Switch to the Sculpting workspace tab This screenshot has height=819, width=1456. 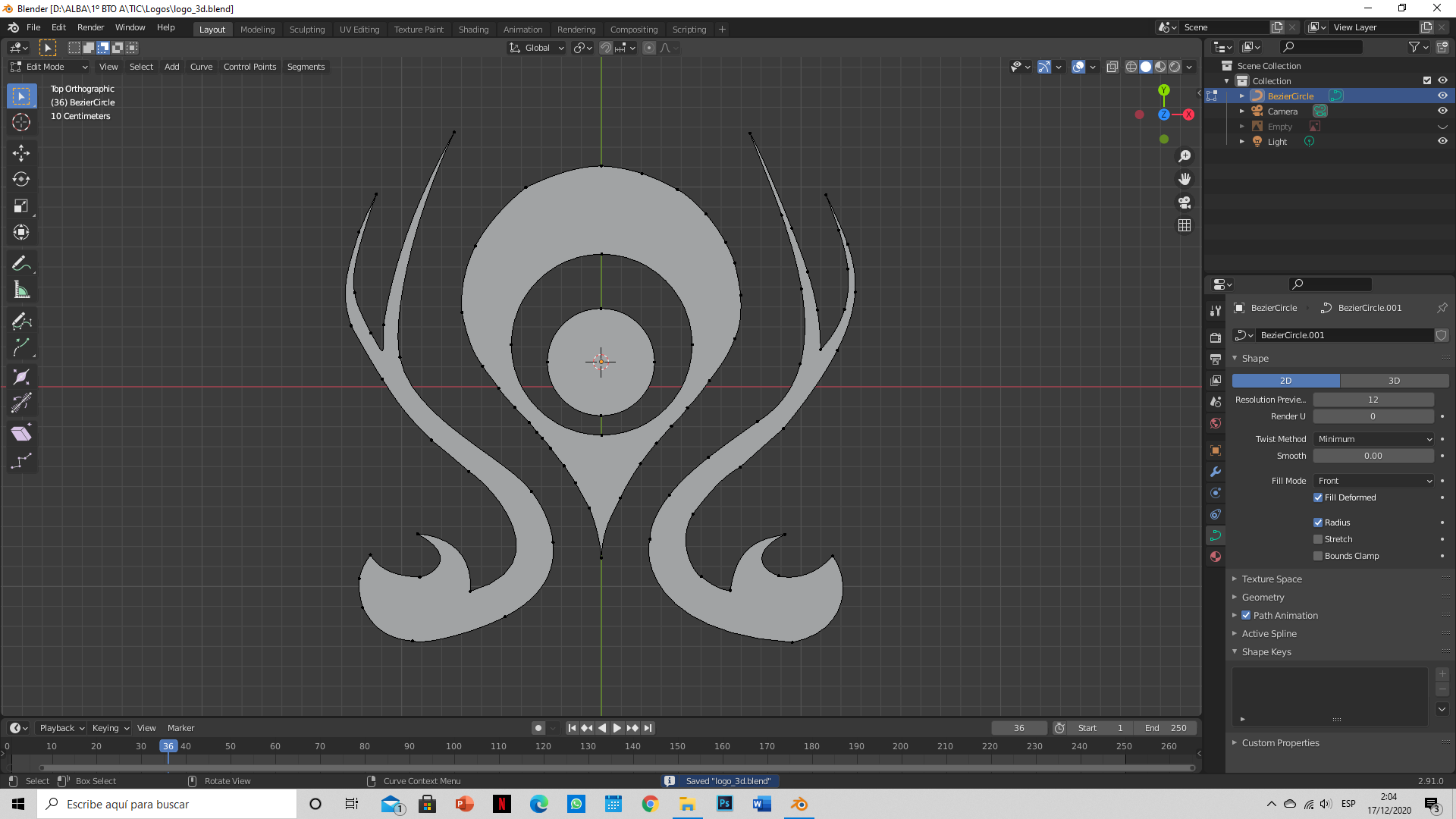307,30
